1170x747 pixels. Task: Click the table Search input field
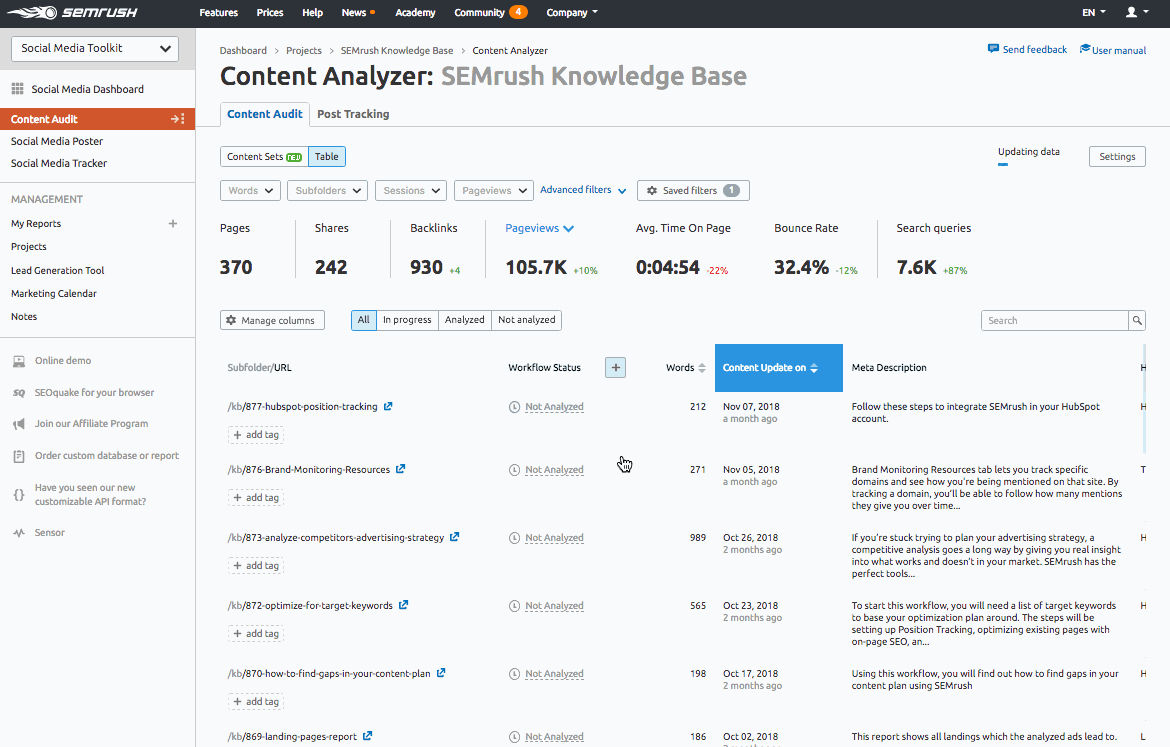tap(1054, 320)
